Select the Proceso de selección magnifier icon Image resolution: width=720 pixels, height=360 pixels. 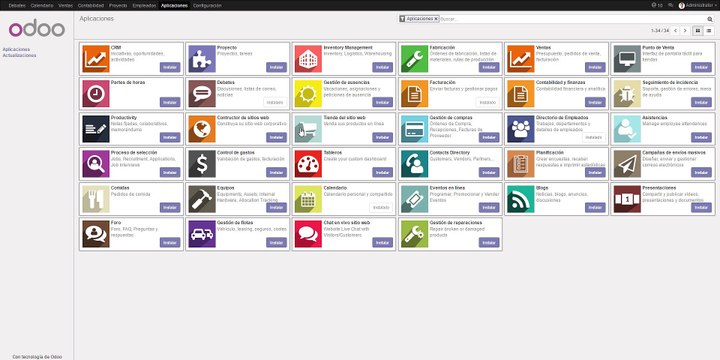tap(96, 164)
